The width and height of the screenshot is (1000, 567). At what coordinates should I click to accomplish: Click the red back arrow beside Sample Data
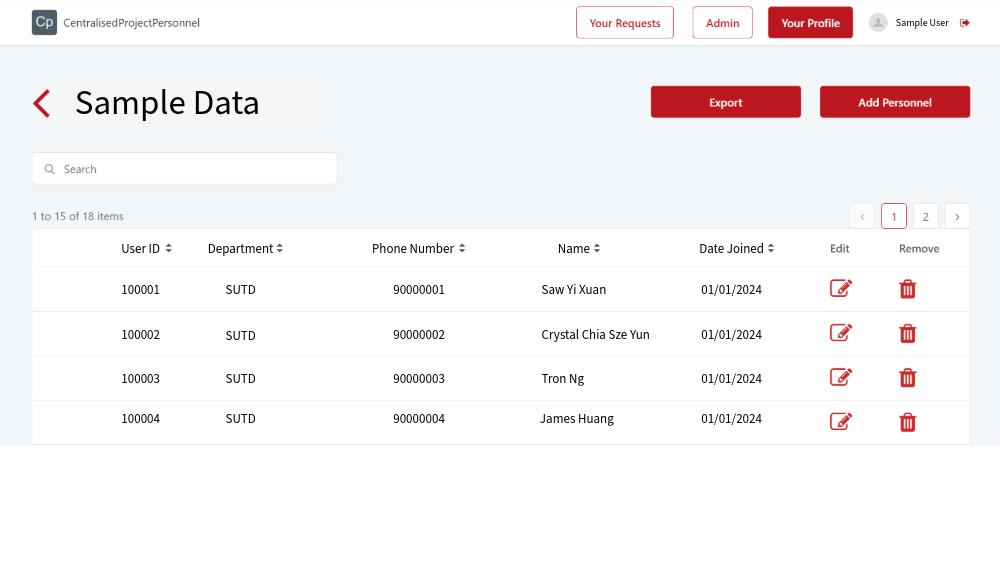41,103
